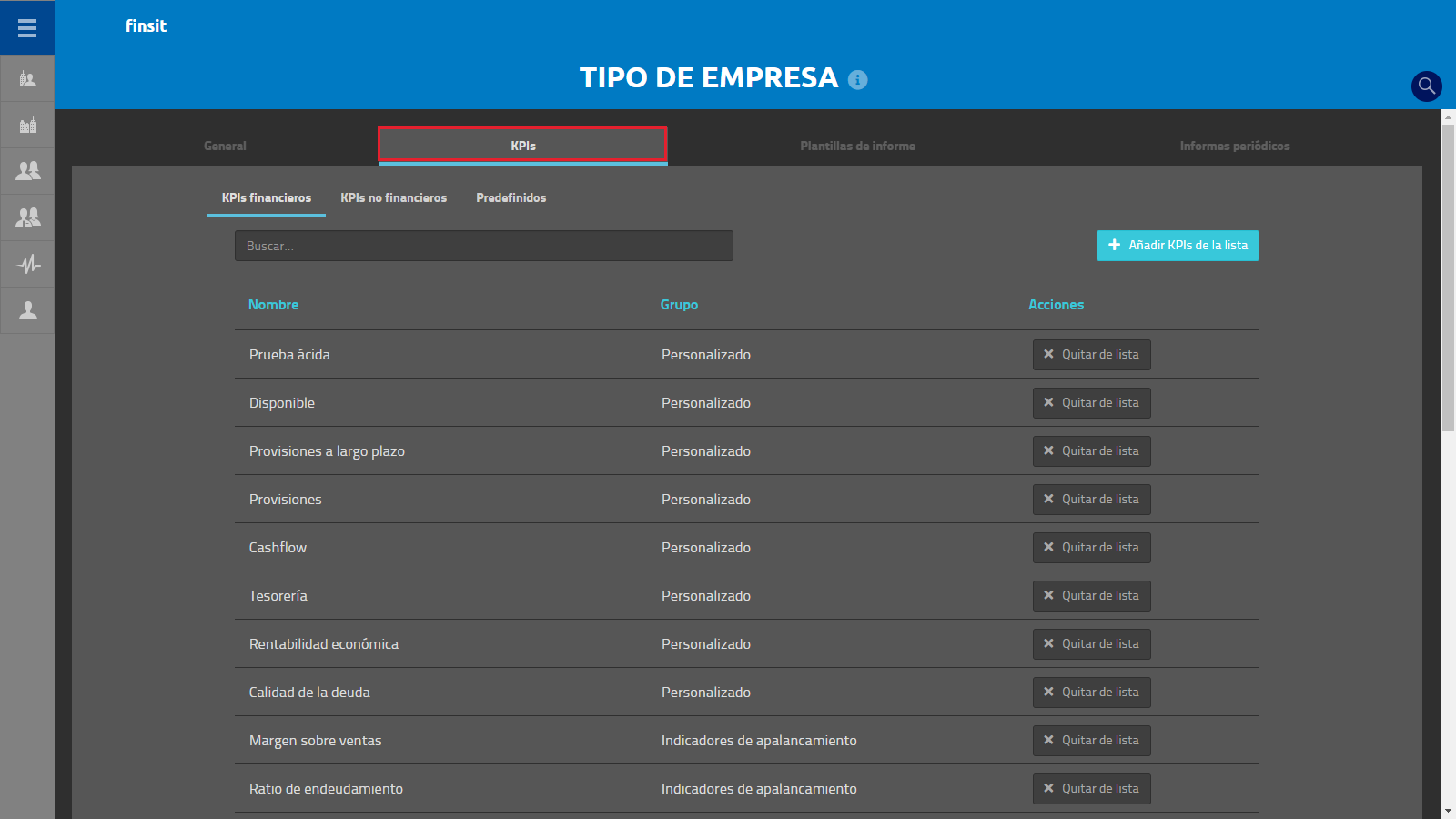Image resolution: width=1456 pixels, height=819 pixels.
Task: Remove Disponible from the list
Action: 1091,403
